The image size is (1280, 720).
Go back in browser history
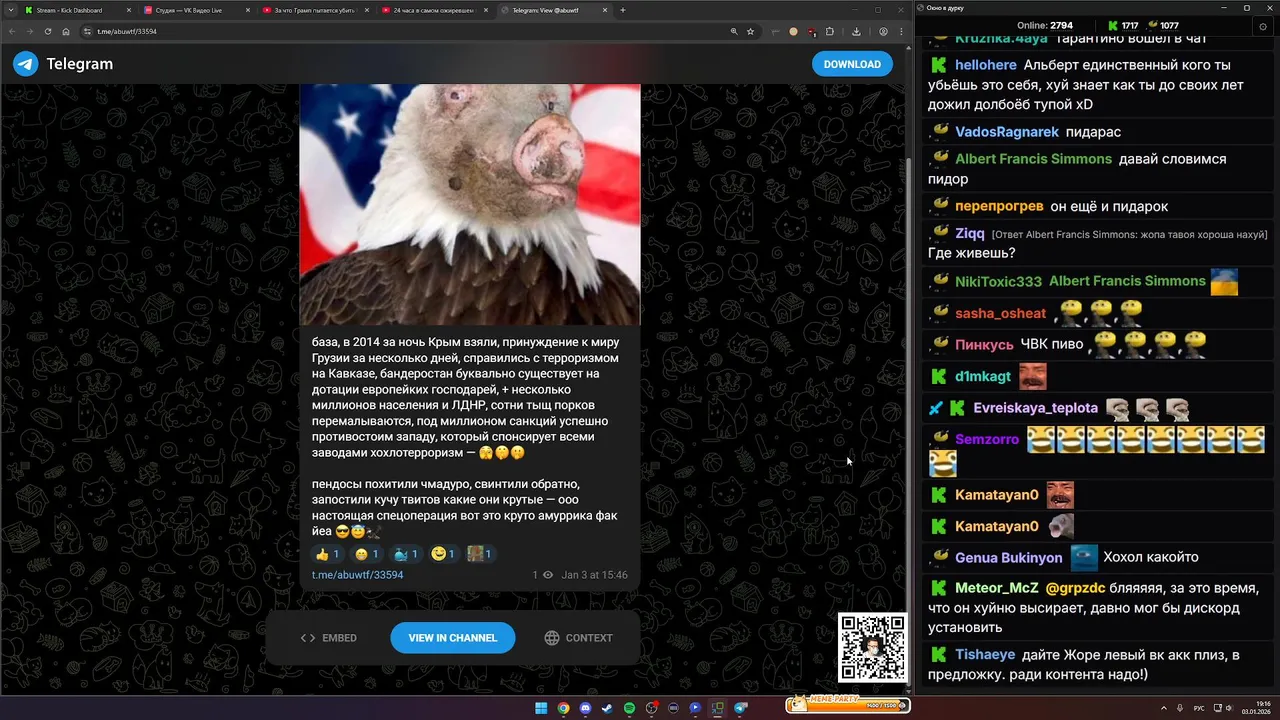pos(12,31)
